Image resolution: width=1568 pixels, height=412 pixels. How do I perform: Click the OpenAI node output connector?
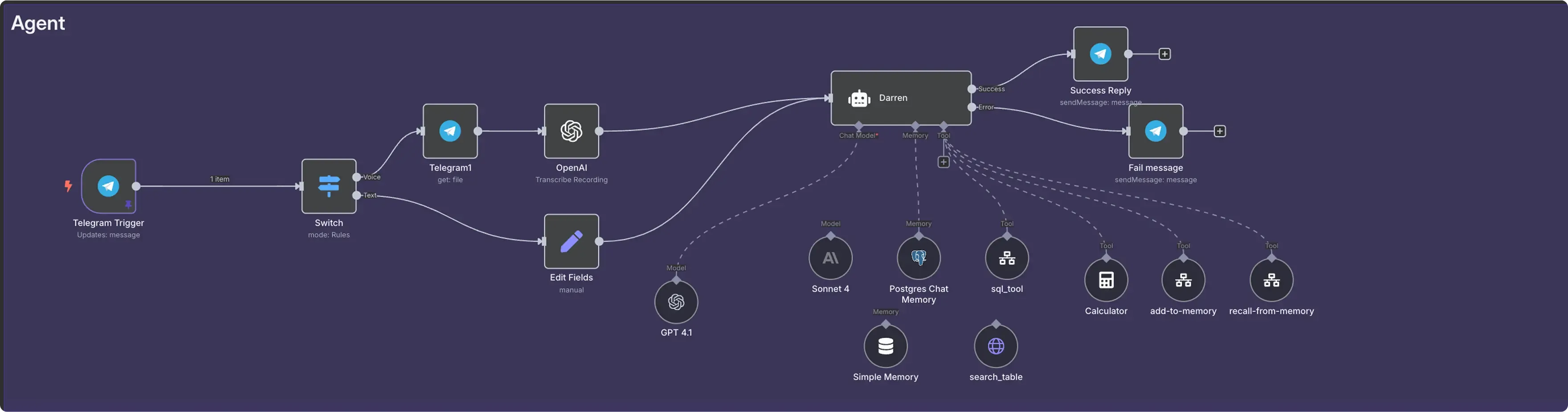pos(599,131)
